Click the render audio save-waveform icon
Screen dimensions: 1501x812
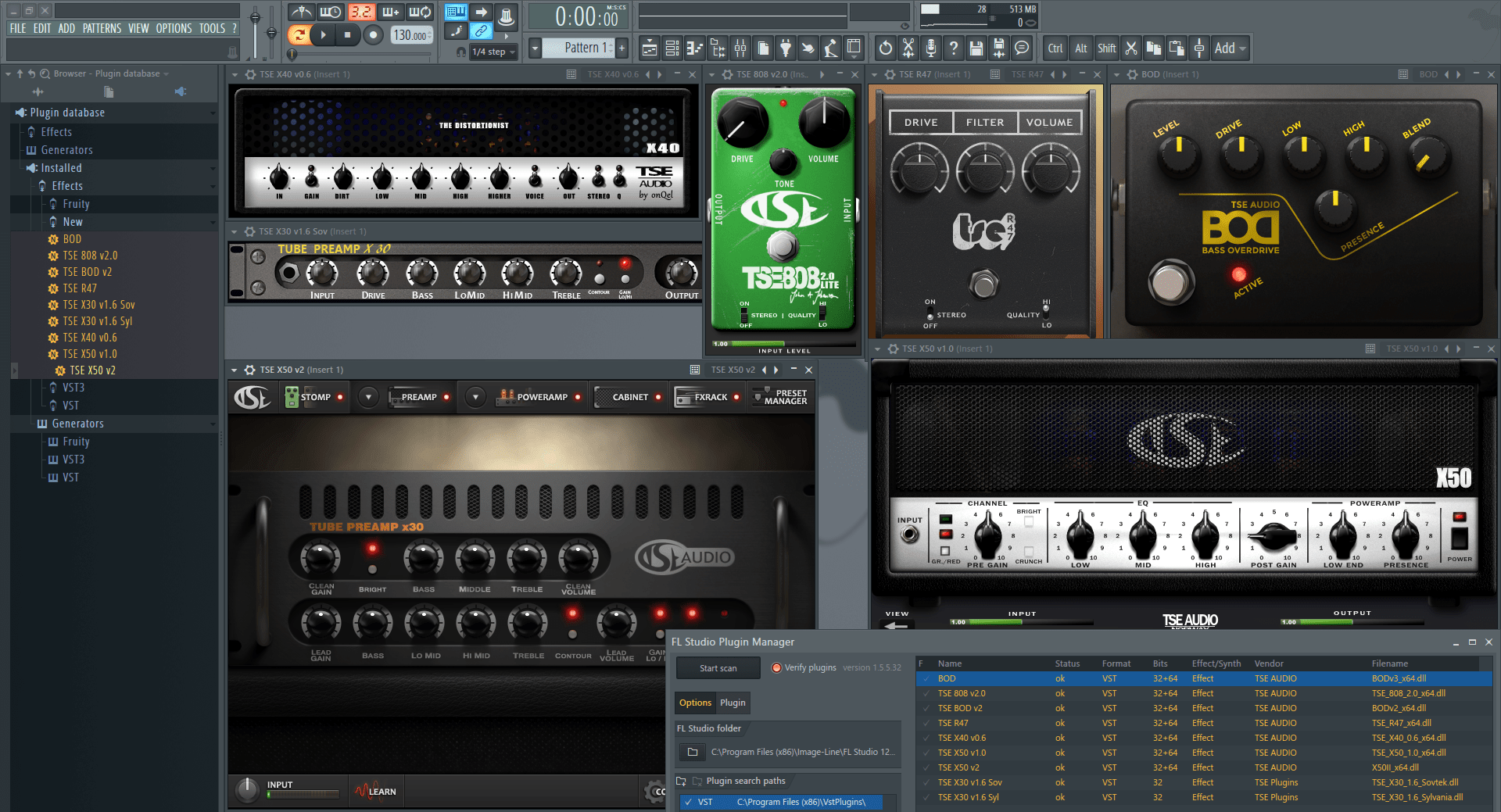coord(998,48)
